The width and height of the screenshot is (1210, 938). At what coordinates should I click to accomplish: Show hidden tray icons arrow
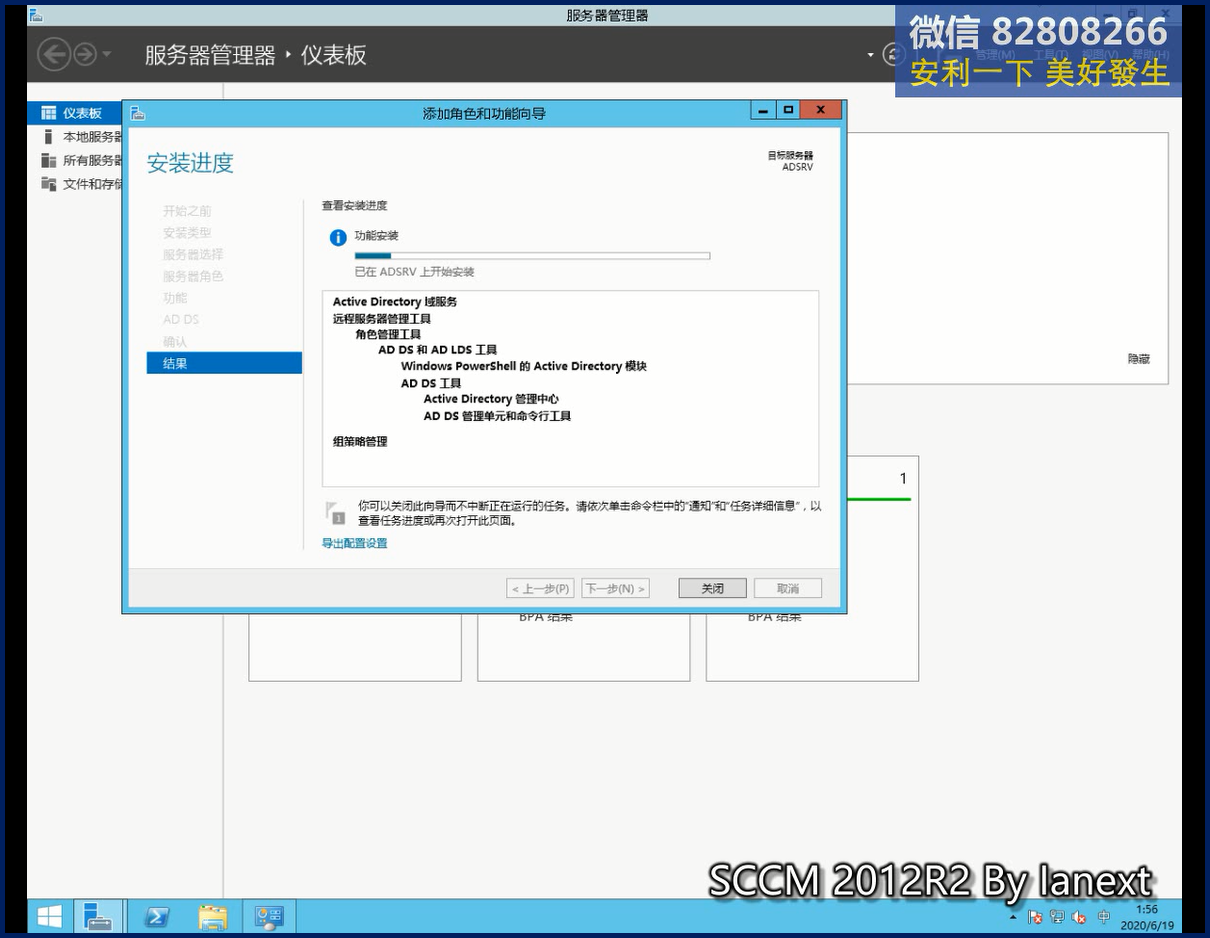coord(1012,916)
